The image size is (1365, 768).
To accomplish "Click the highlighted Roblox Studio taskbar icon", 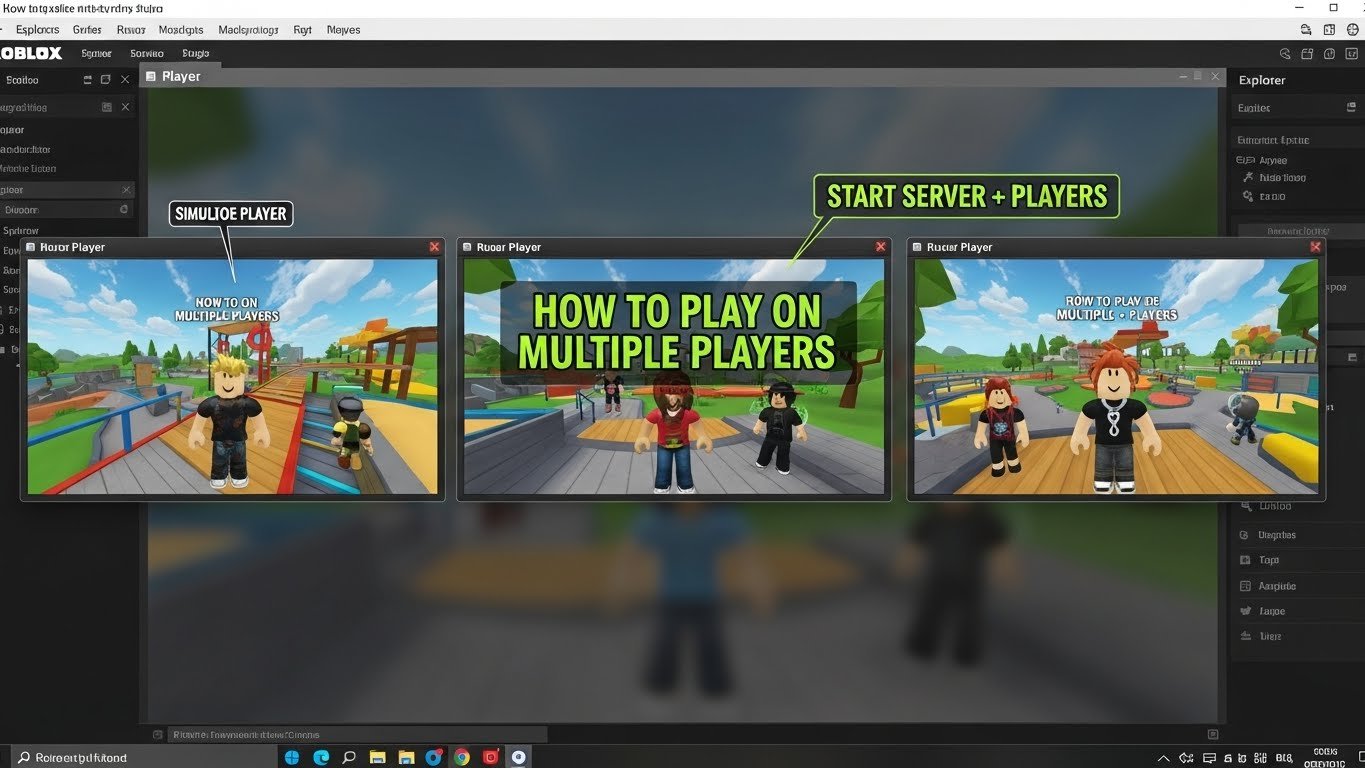I will point(518,758).
